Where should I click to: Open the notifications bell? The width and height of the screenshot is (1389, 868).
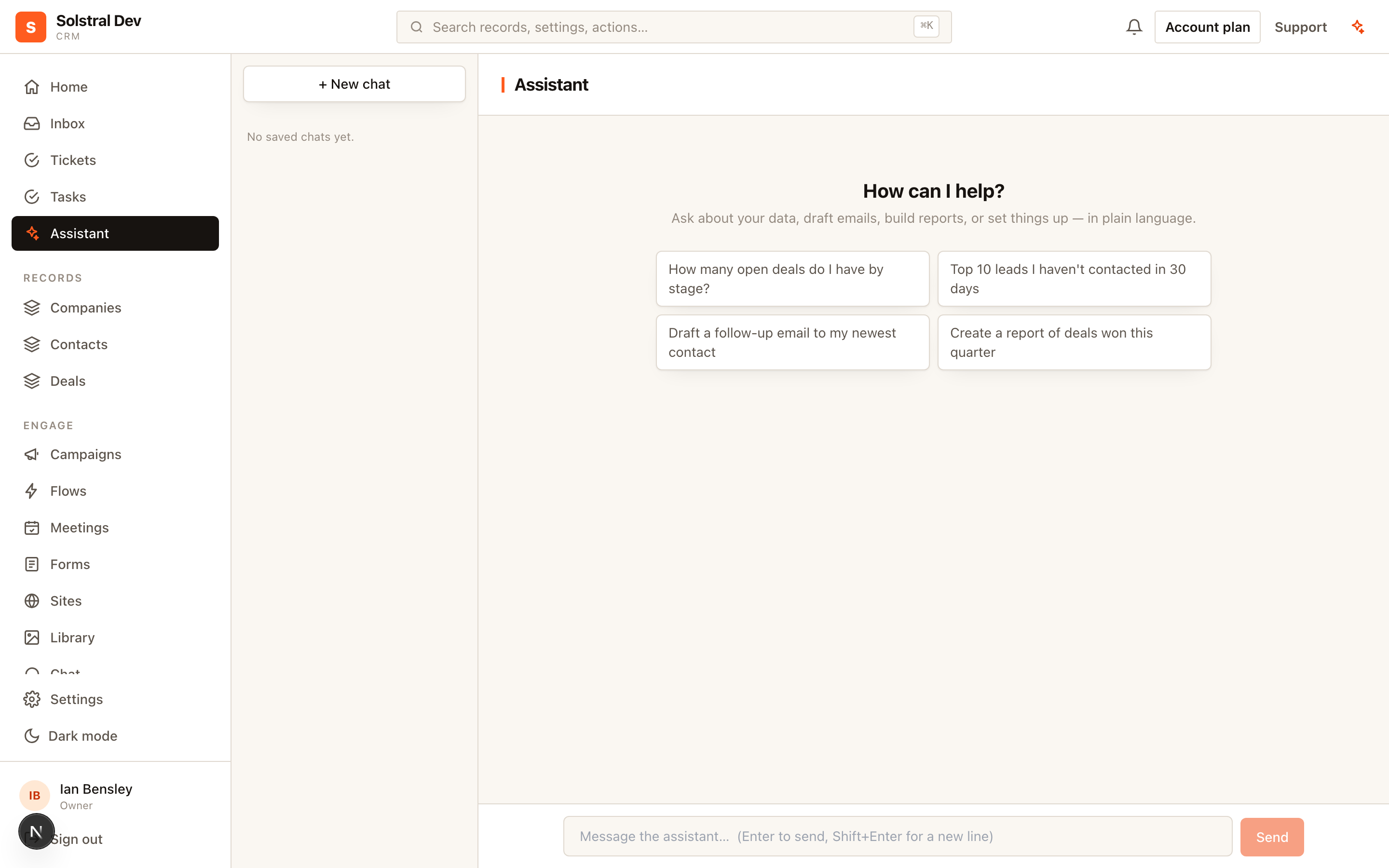click(1133, 27)
